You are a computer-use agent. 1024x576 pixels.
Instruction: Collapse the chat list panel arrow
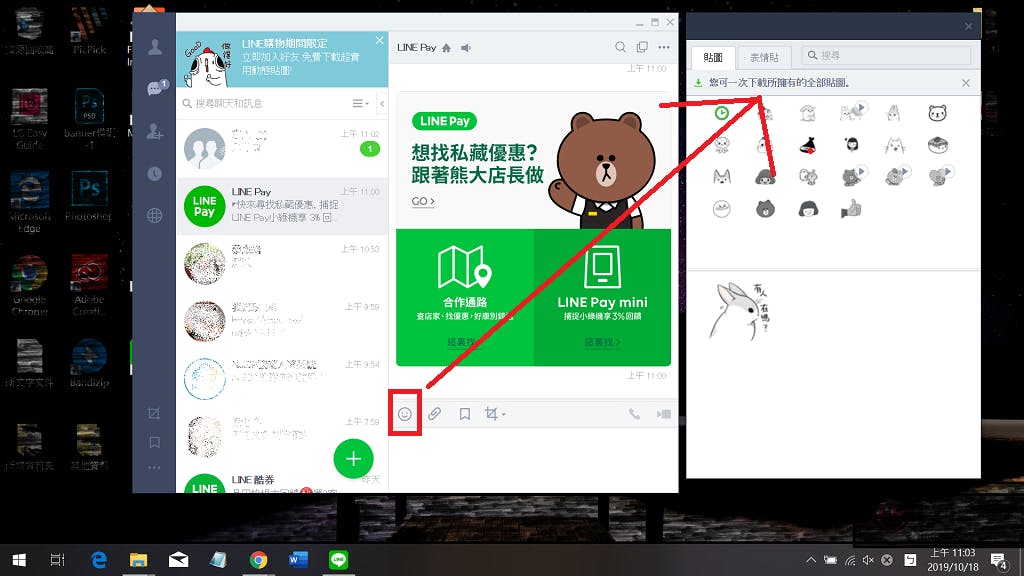[x=382, y=103]
